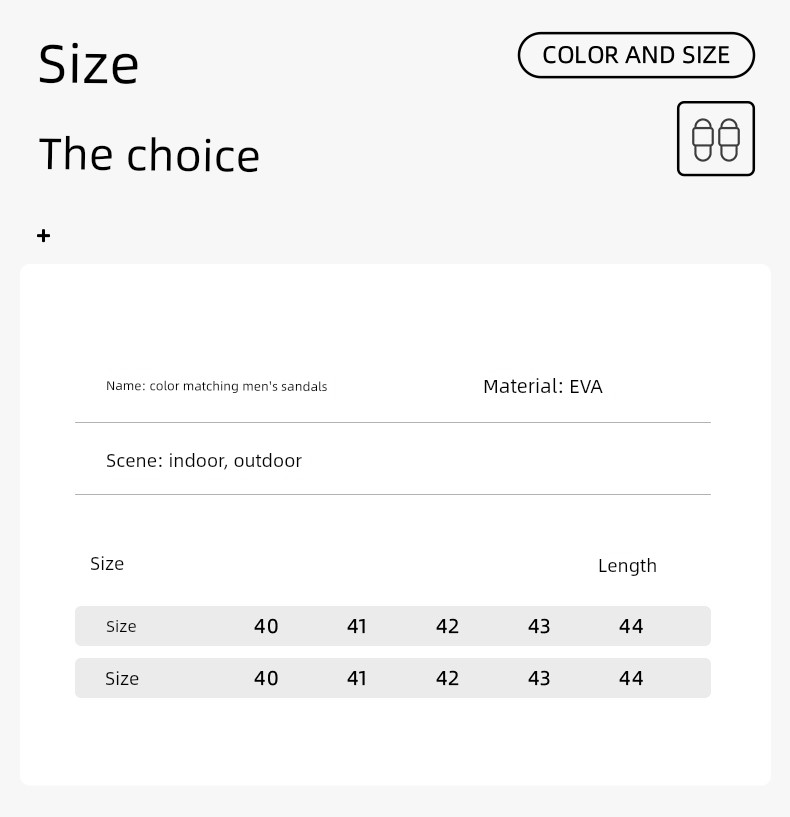The image size is (790, 817).
Task: Pick 44 in second size row
Action: [631, 678]
